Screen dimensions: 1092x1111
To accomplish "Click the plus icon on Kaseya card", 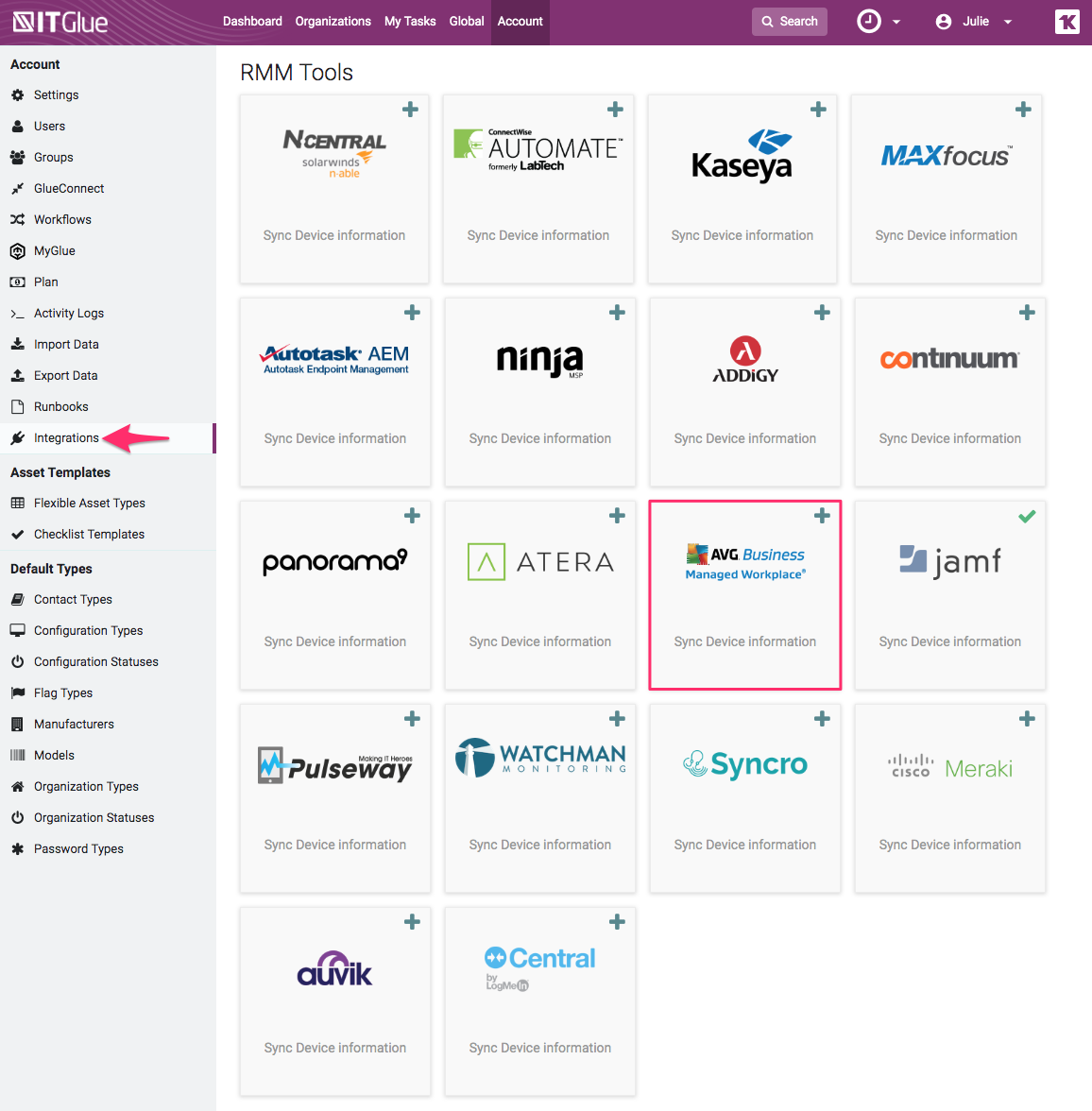I will (x=818, y=110).
